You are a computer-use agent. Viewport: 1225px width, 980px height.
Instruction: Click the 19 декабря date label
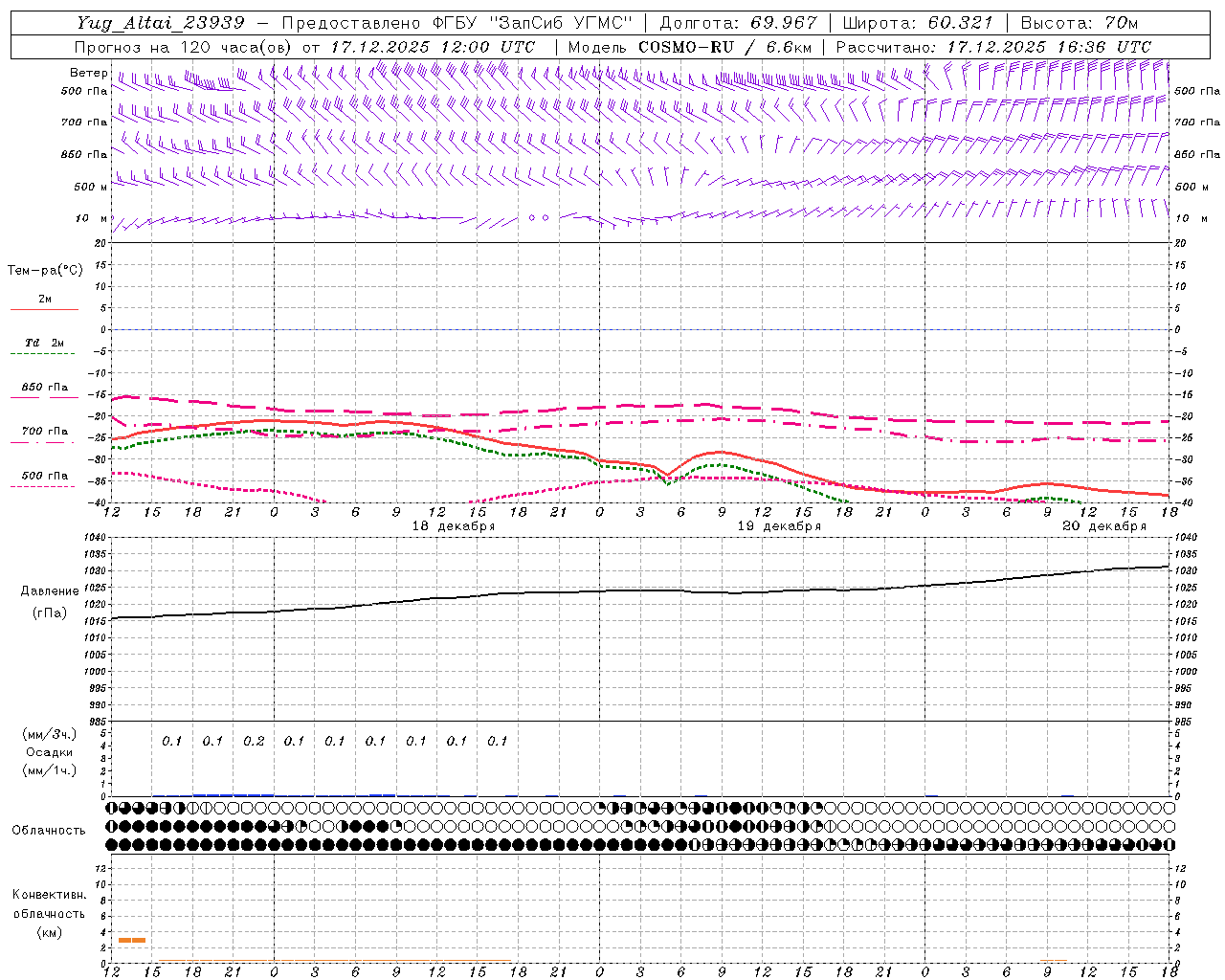point(779,526)
